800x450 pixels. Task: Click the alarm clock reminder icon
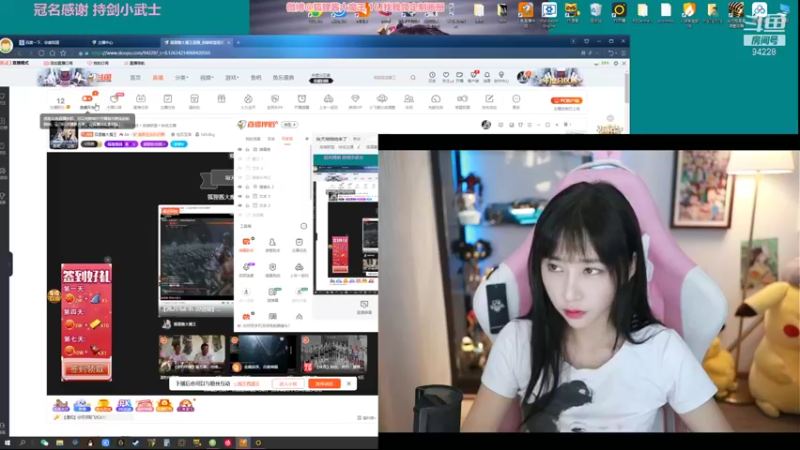coord(302,98)
